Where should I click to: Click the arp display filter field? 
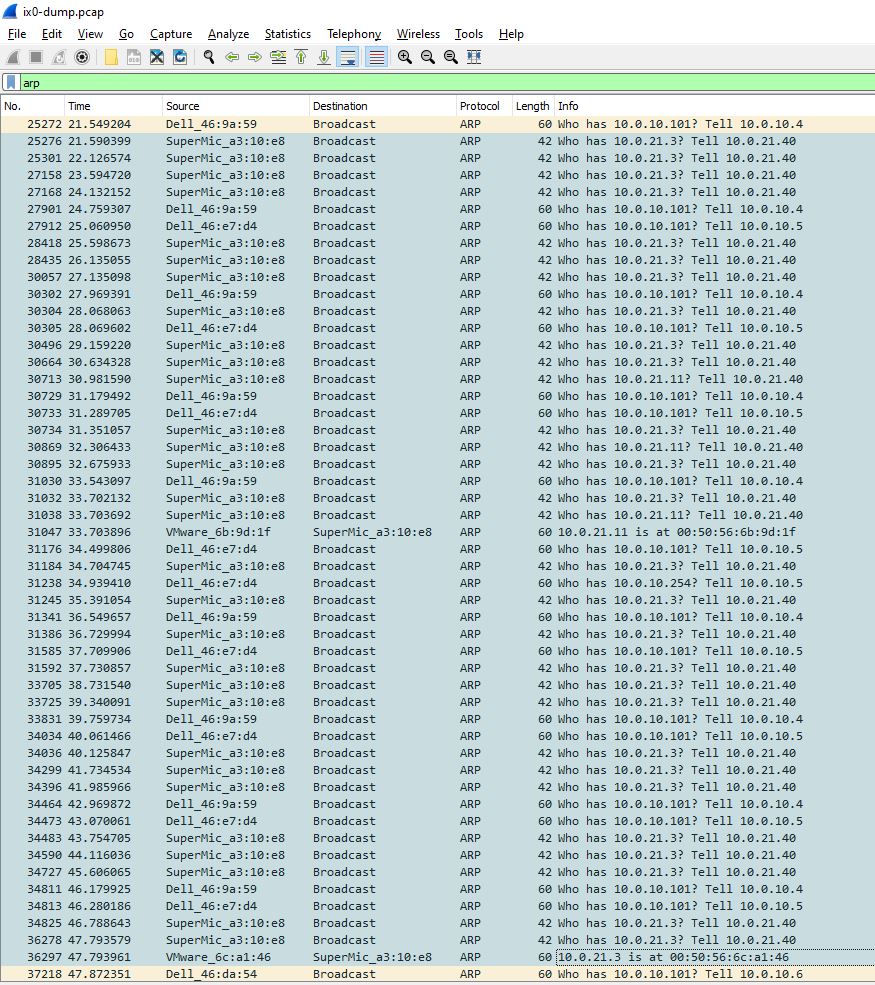pos(446,83)
